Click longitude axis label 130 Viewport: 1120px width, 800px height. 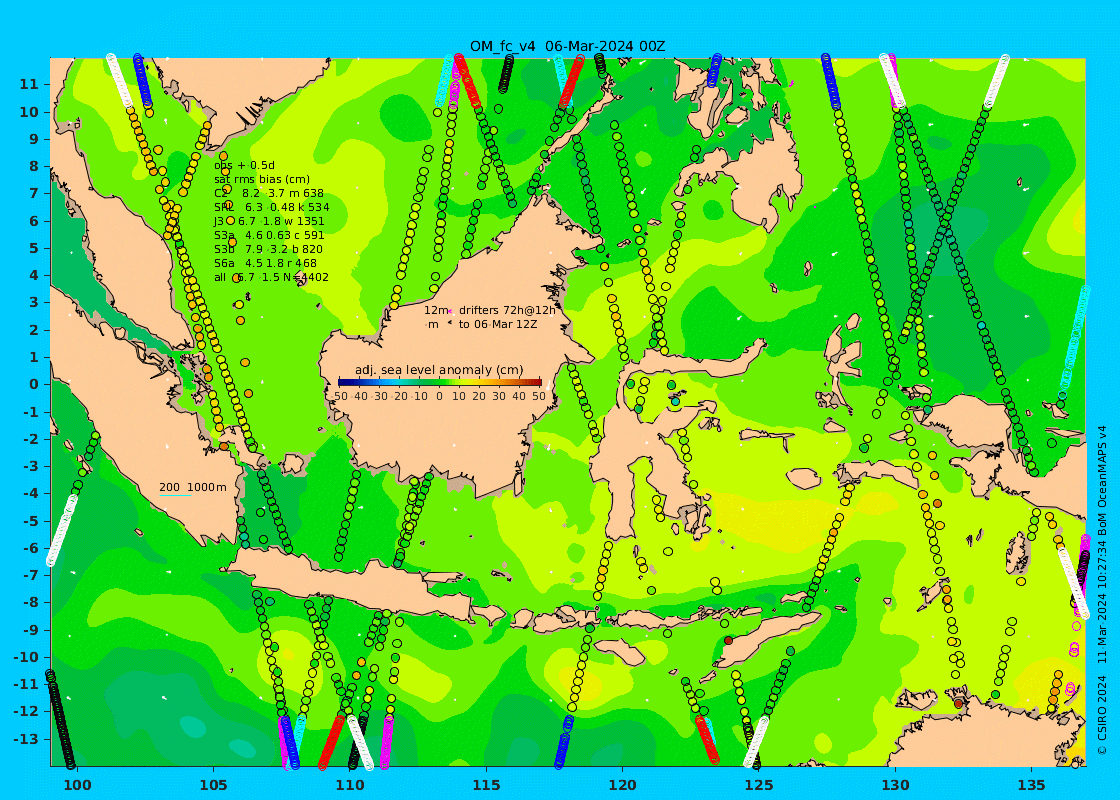point(895,785)
